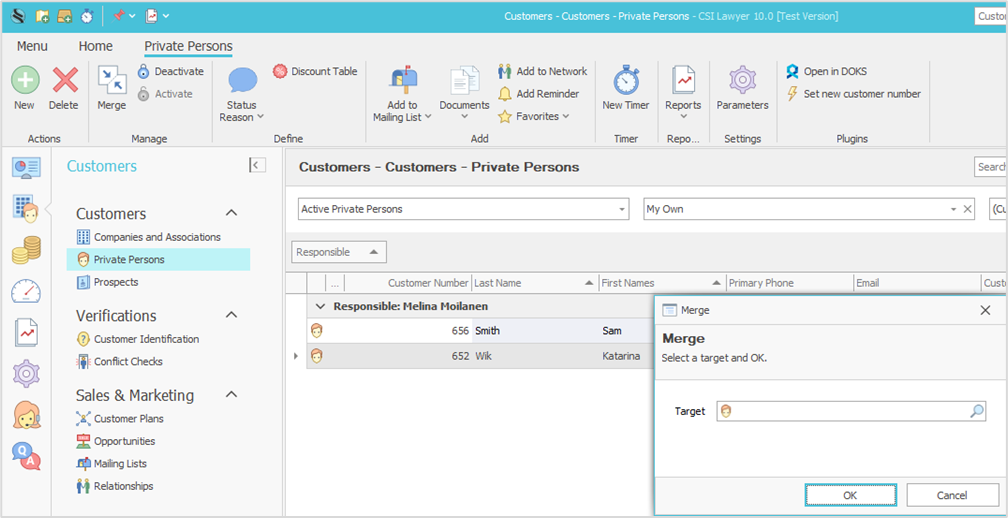Collapse the Responsible: Melina Moilanen group
The image size is (1008, 518).
[x=320, y=306]
